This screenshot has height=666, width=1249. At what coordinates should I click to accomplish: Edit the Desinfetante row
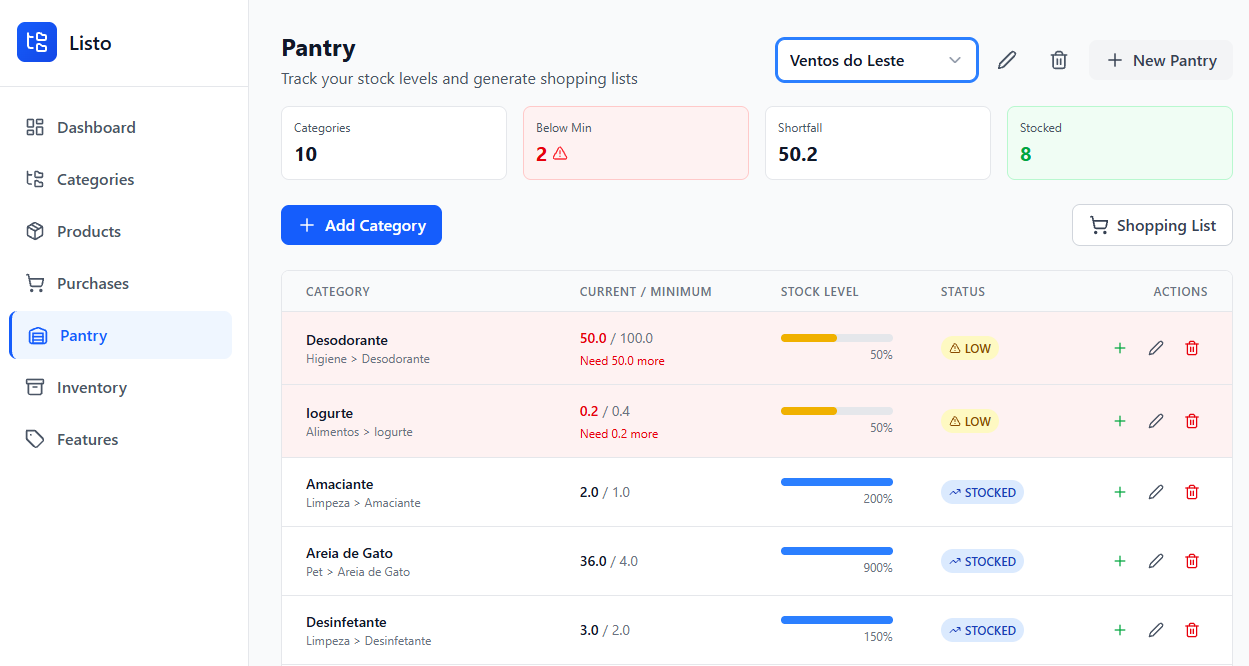[x=1156, y=630]
